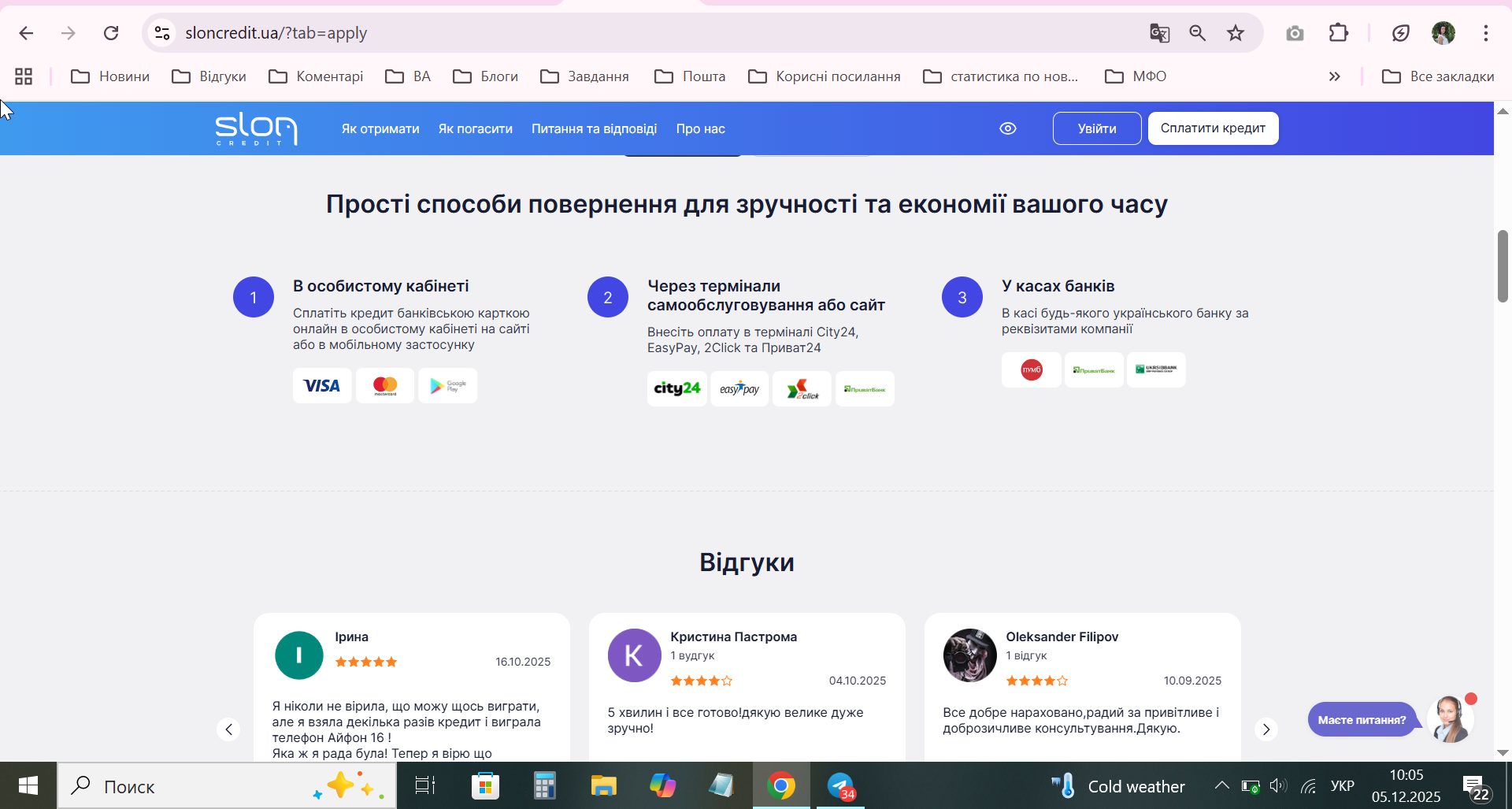This screenshot has width=1512, height=809.
Task: Click the address bar URL field
Action: tap(646, 33)
